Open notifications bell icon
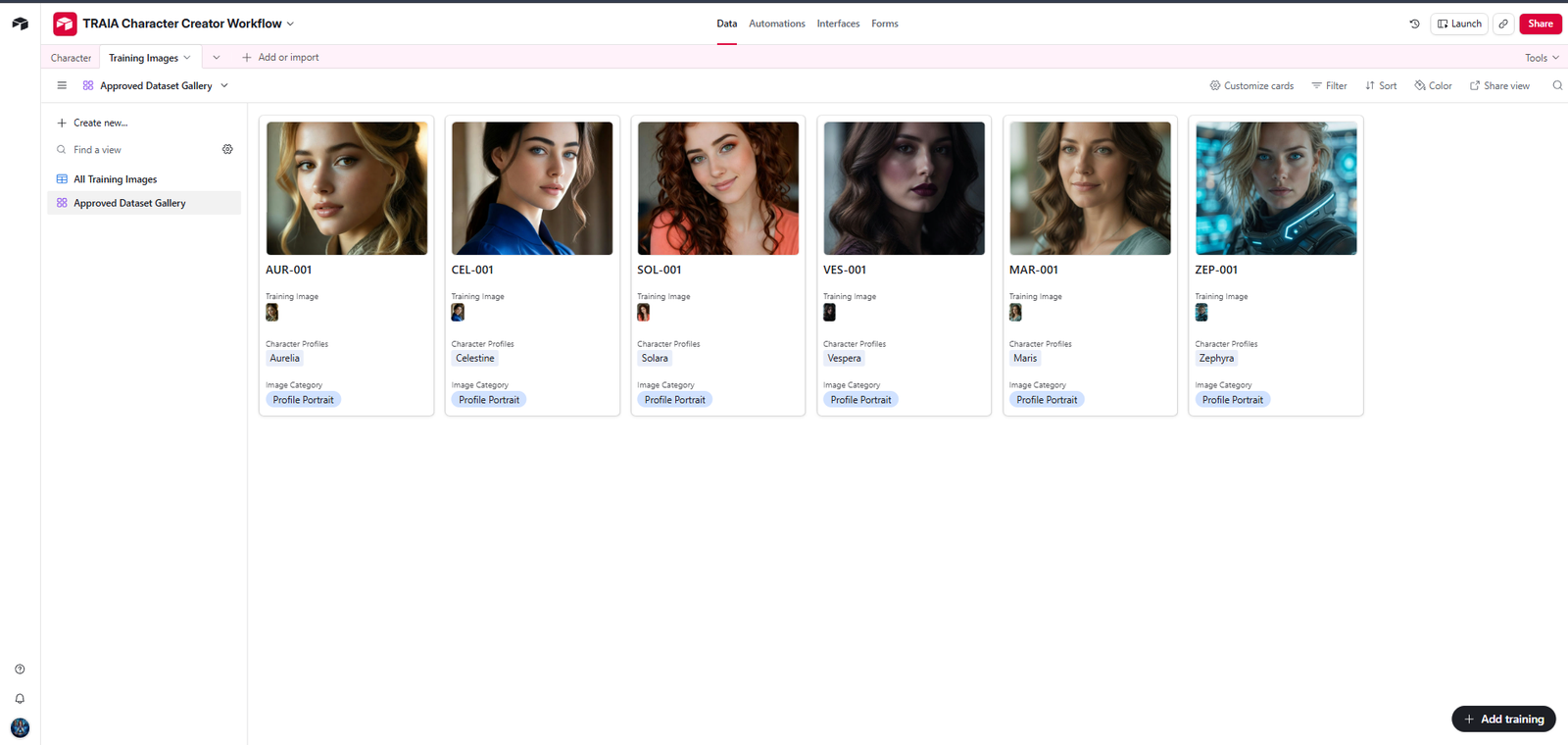The width and height of the screenshot is (1568, 745). 20,699
